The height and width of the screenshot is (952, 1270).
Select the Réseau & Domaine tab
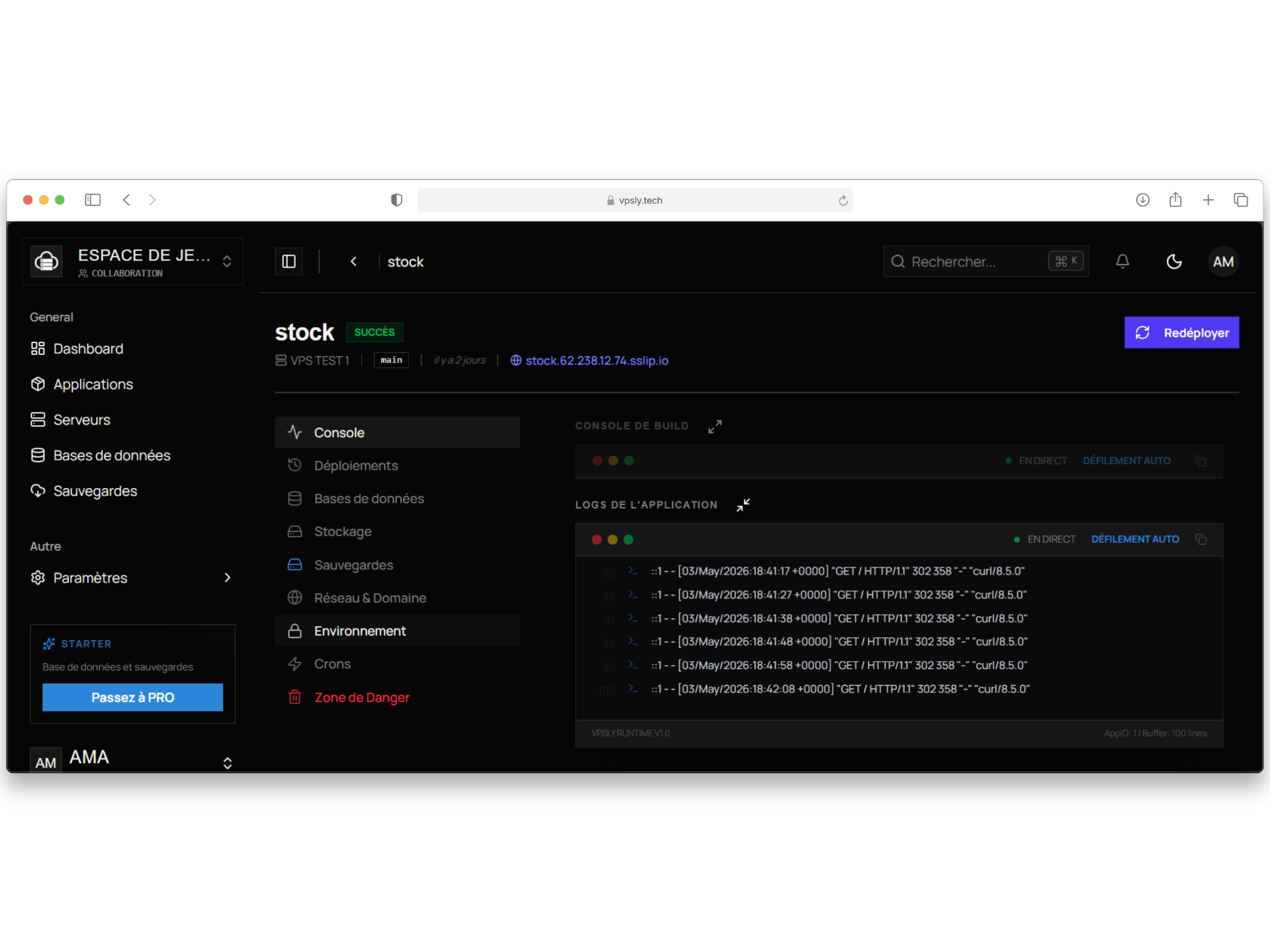397,598
